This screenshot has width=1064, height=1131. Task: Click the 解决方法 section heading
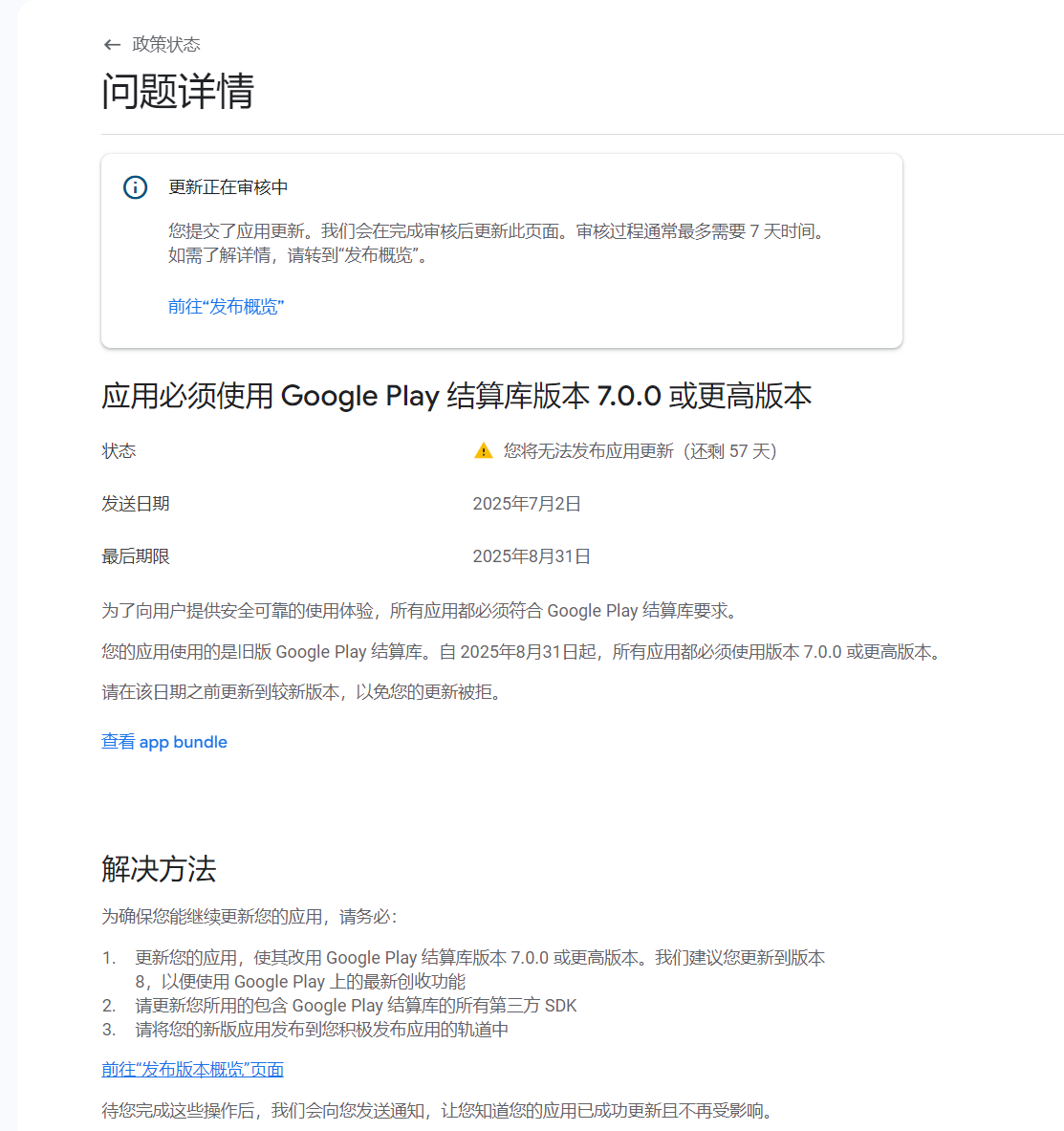click(159, 869)
